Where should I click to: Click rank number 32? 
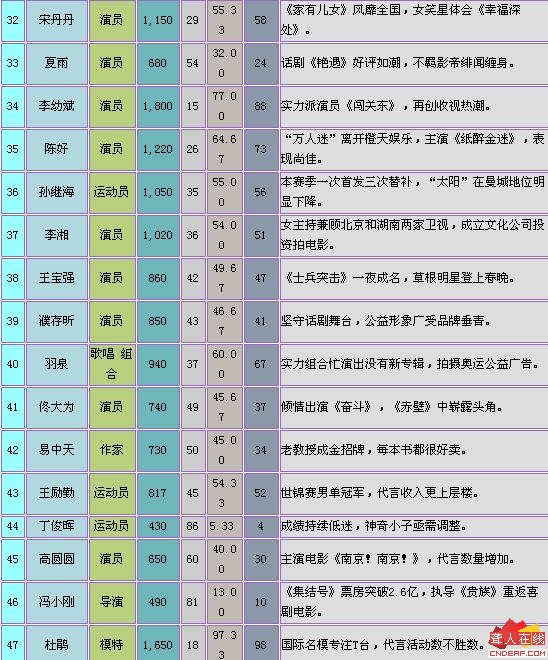[x=13, y=20]
